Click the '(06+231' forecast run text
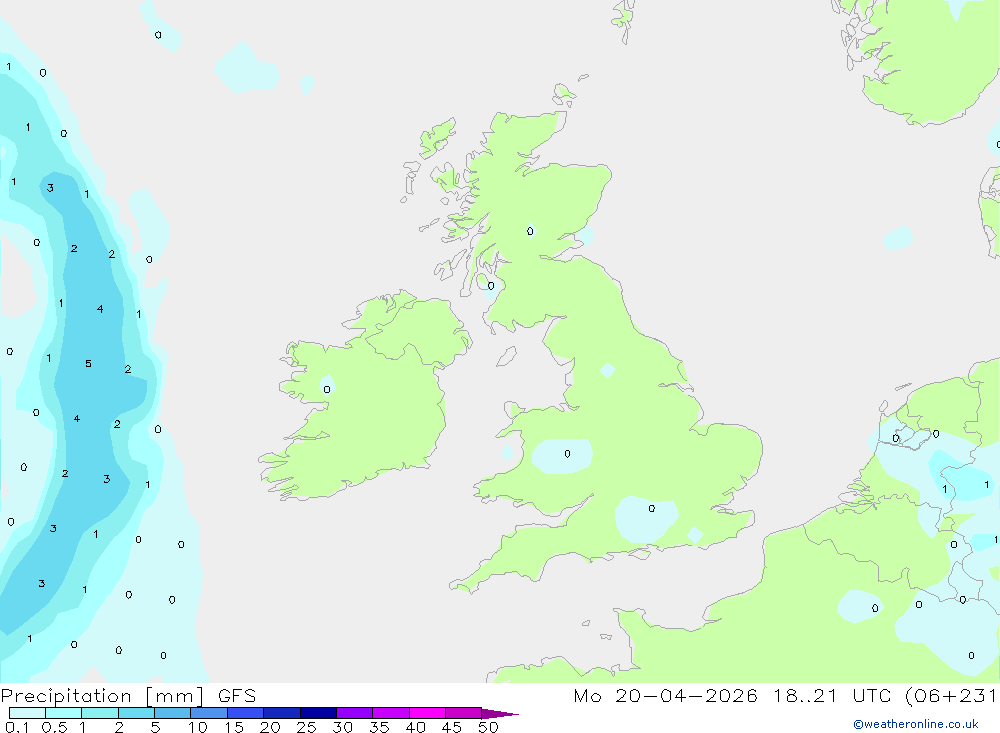Image resolution: width=1000 pixels, height=733 pixels. pyautogui.click(x=952, y=696)
